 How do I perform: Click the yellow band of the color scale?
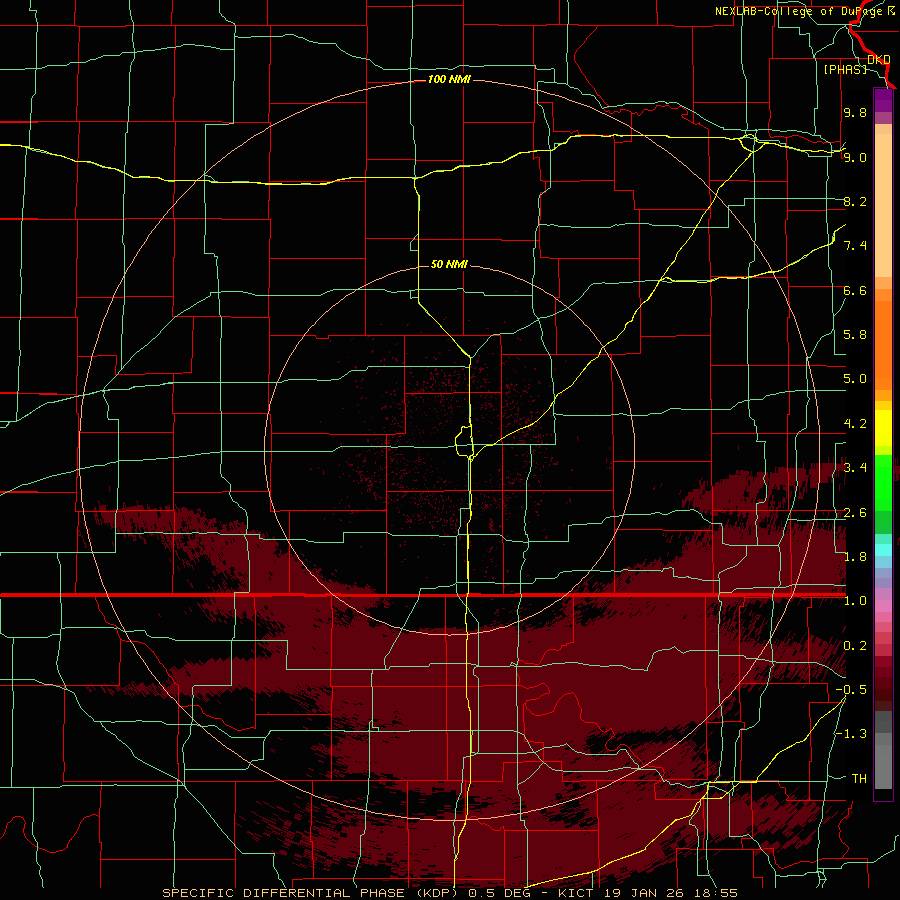point(883,428)
